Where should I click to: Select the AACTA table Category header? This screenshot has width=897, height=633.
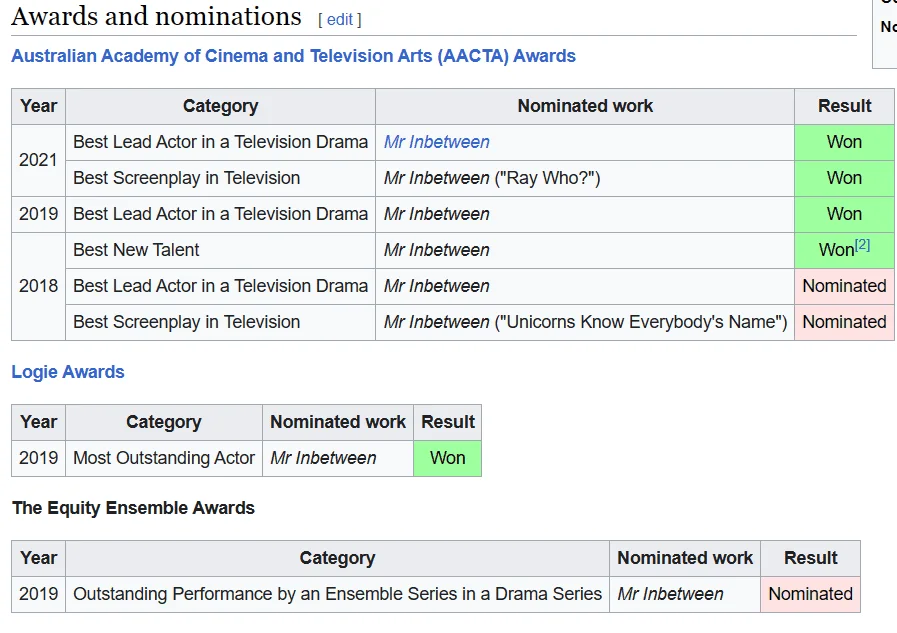click(x=220, y=106)
